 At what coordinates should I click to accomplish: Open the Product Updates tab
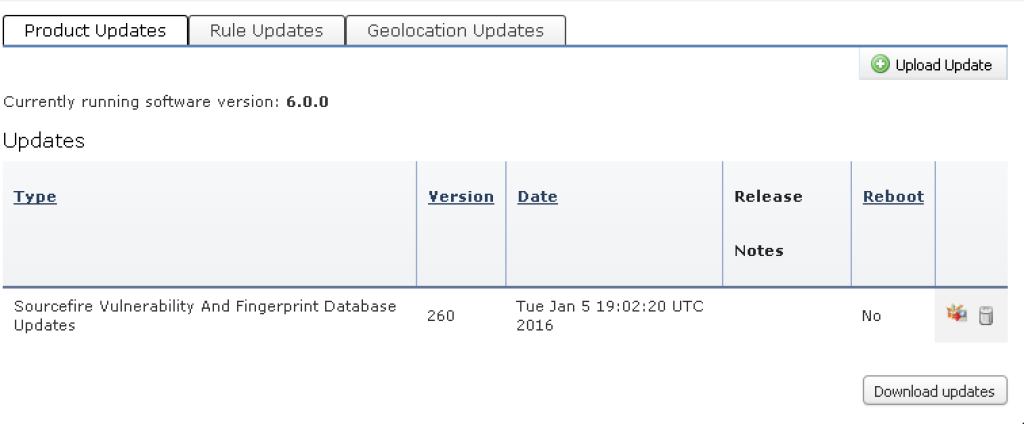[x=95, y=31]
